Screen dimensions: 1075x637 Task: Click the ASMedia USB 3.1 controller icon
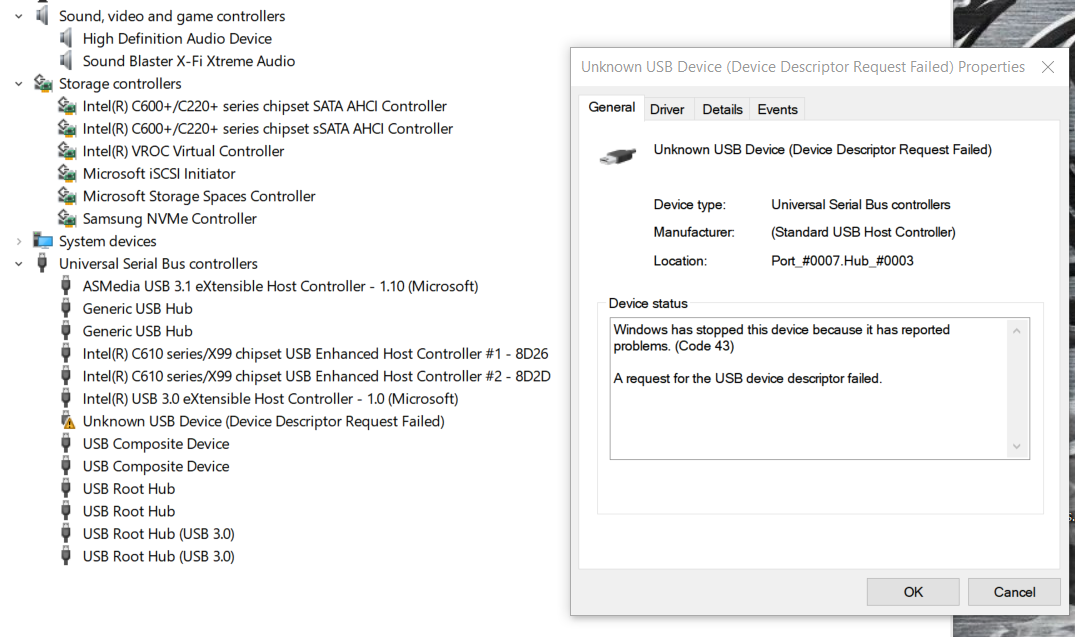[66, 286]
